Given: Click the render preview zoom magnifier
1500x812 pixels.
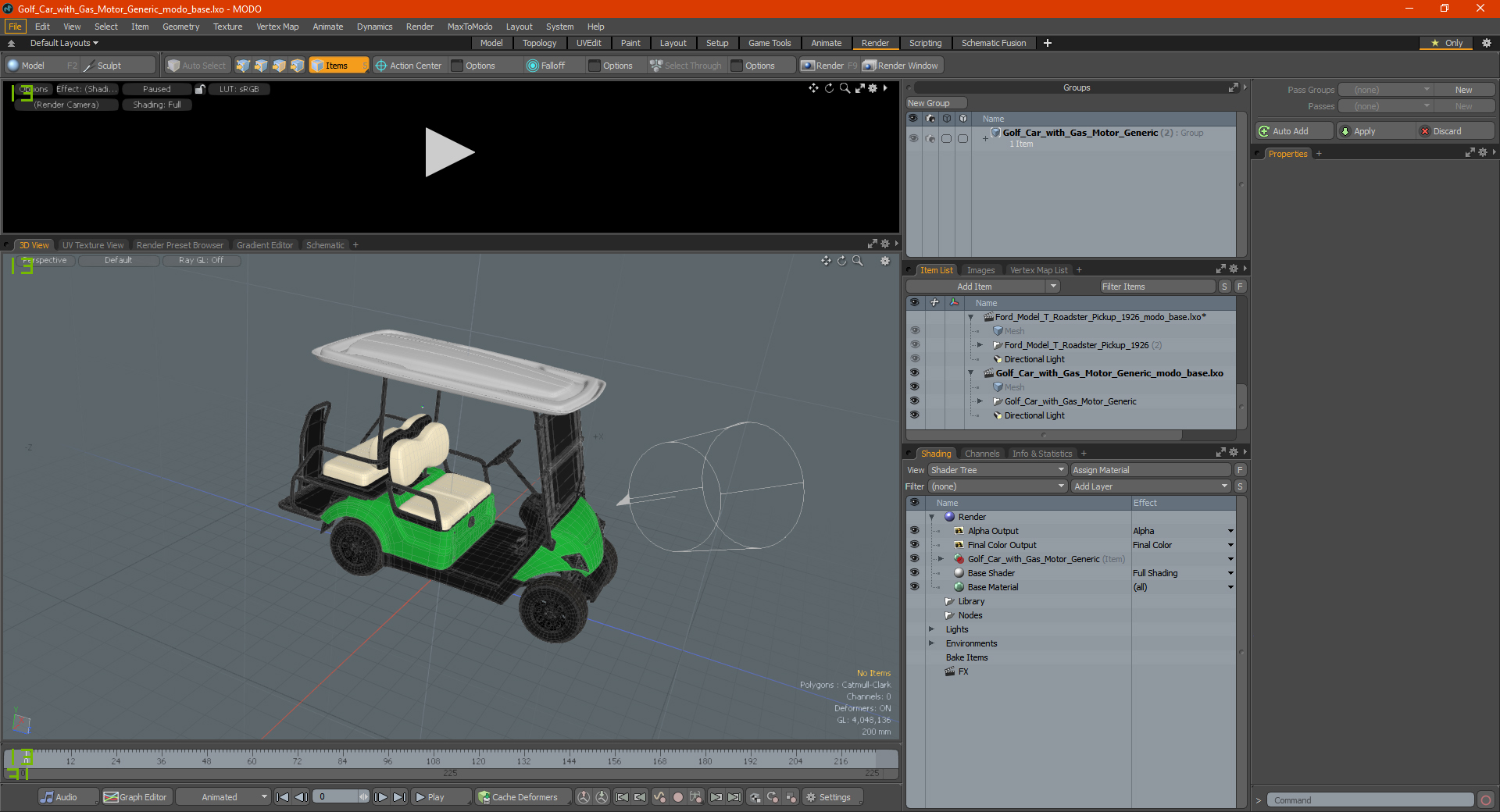Looking at the screenshot, I should click(x=845, y=88).
